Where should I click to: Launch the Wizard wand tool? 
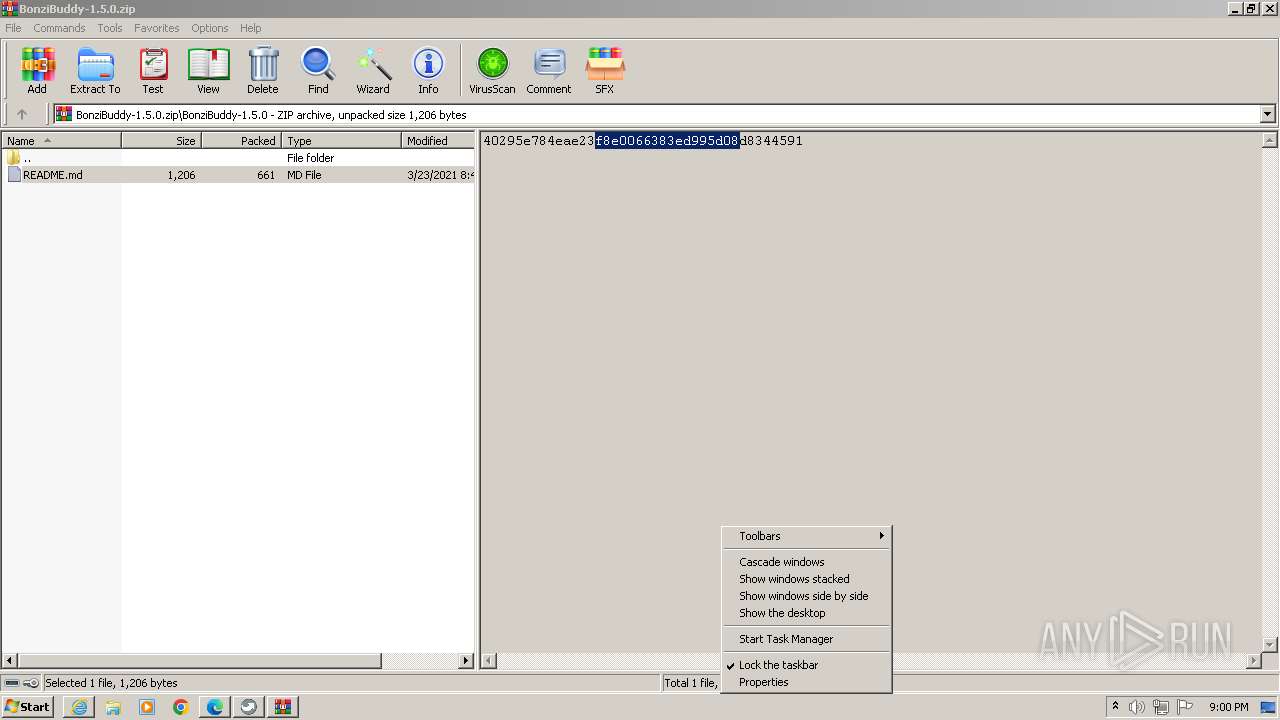[373, 70]
